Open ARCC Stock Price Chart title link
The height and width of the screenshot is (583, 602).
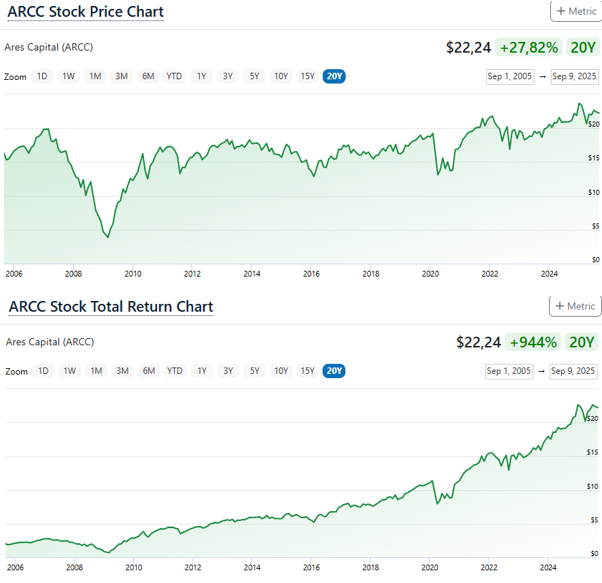pyautogui.click(x=86, y=12)
